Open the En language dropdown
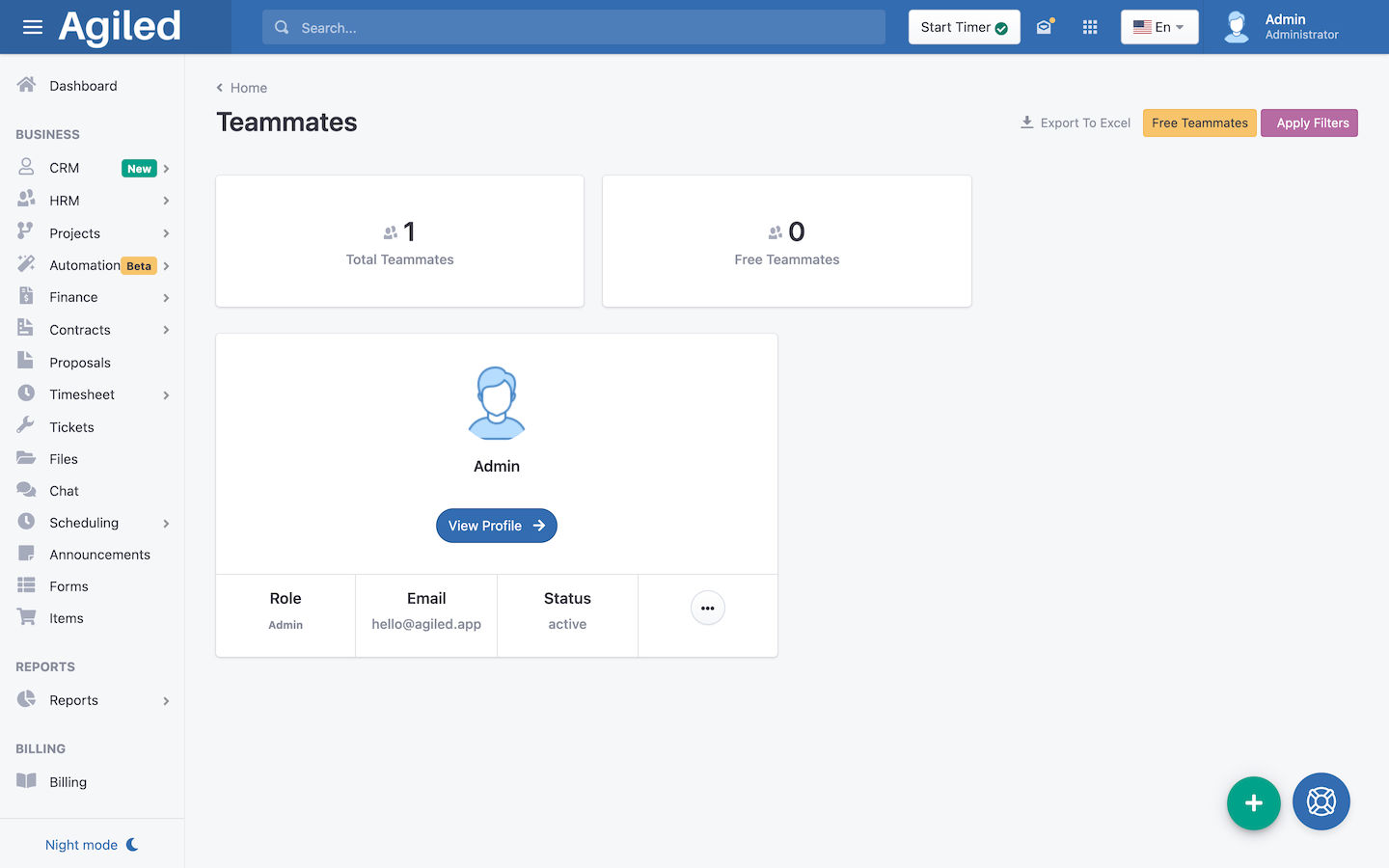 (x=1159, y=27)
